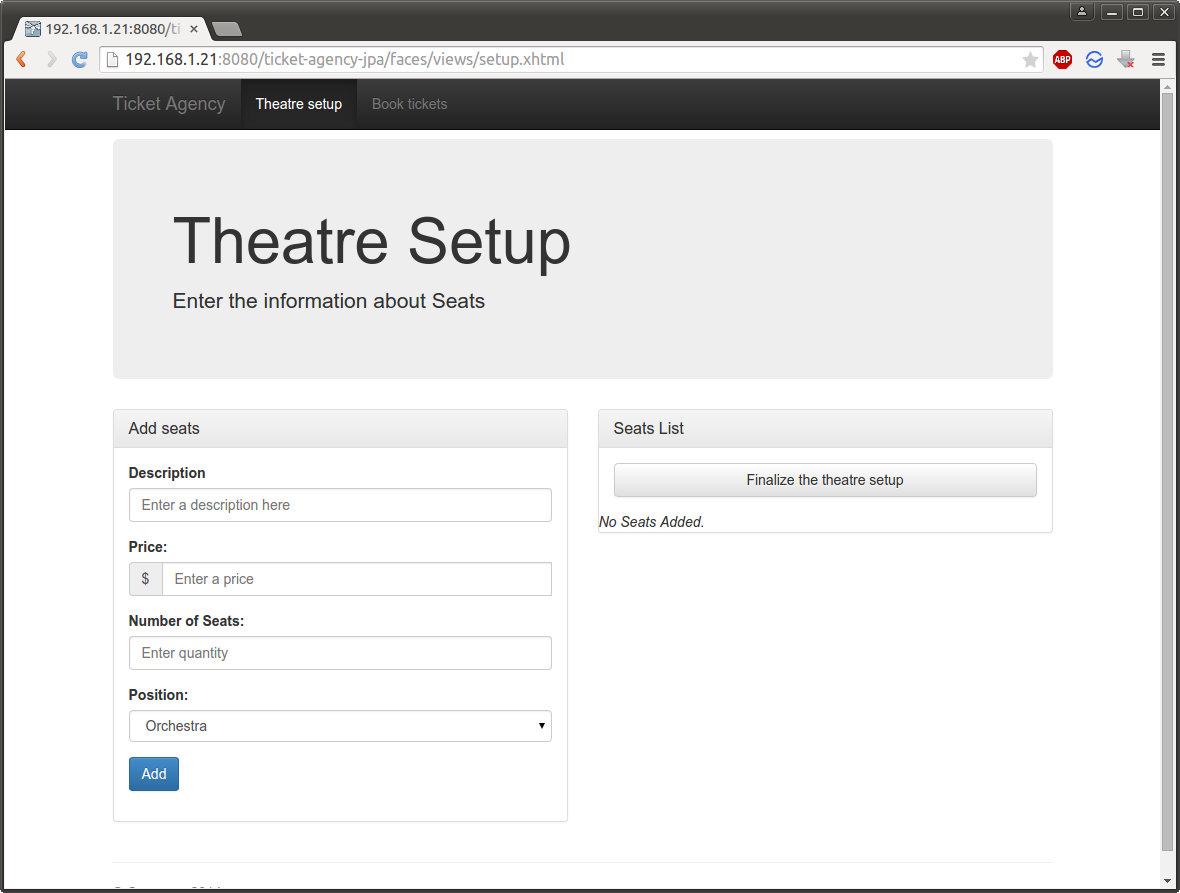The width and height of the screenshot is (1180, 893).
Task: Bookmark this page with the star icon
Action: (1030, 60)
